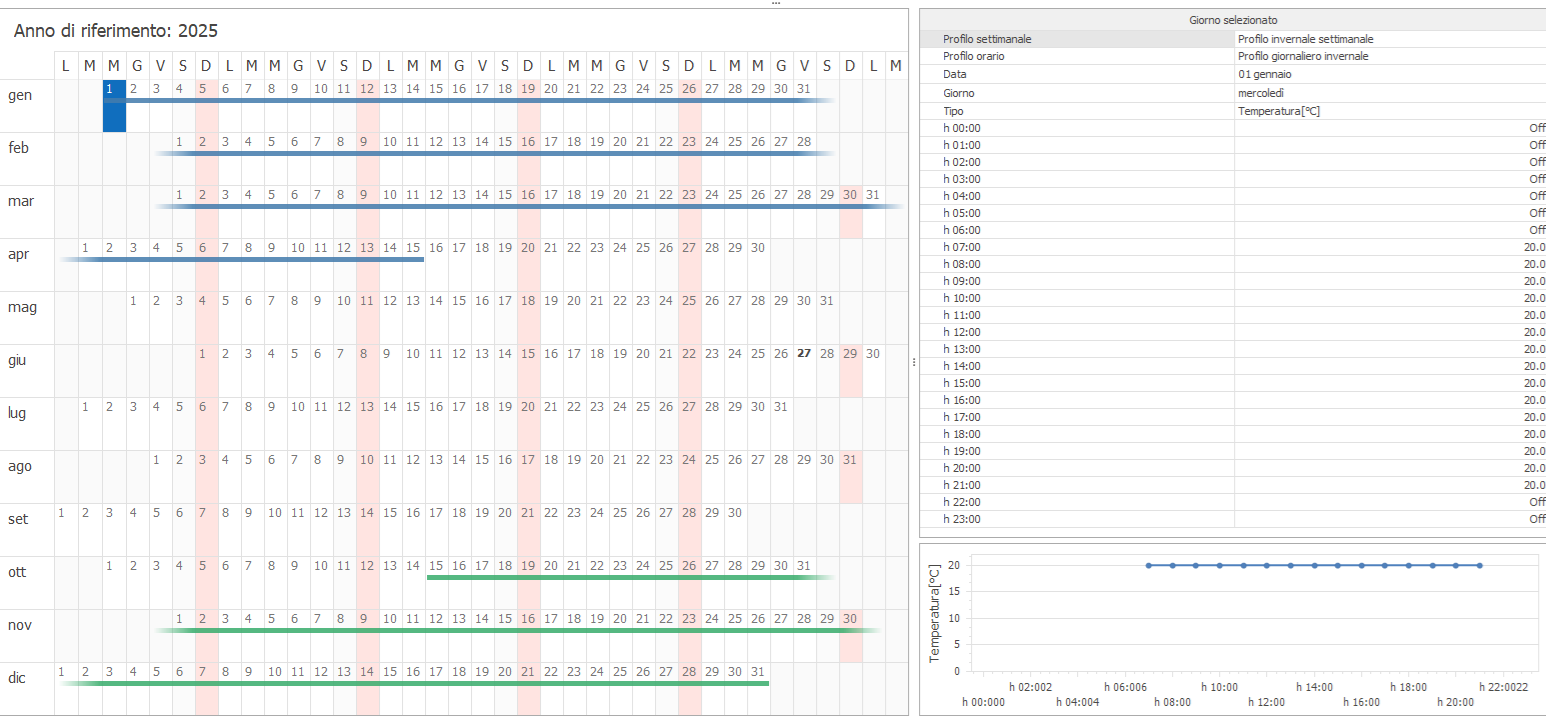The width and height of the screenshot is (1546, 716).
Task: Select the highlighted 1 gennaio day cell
Action: tap(114, 105)
